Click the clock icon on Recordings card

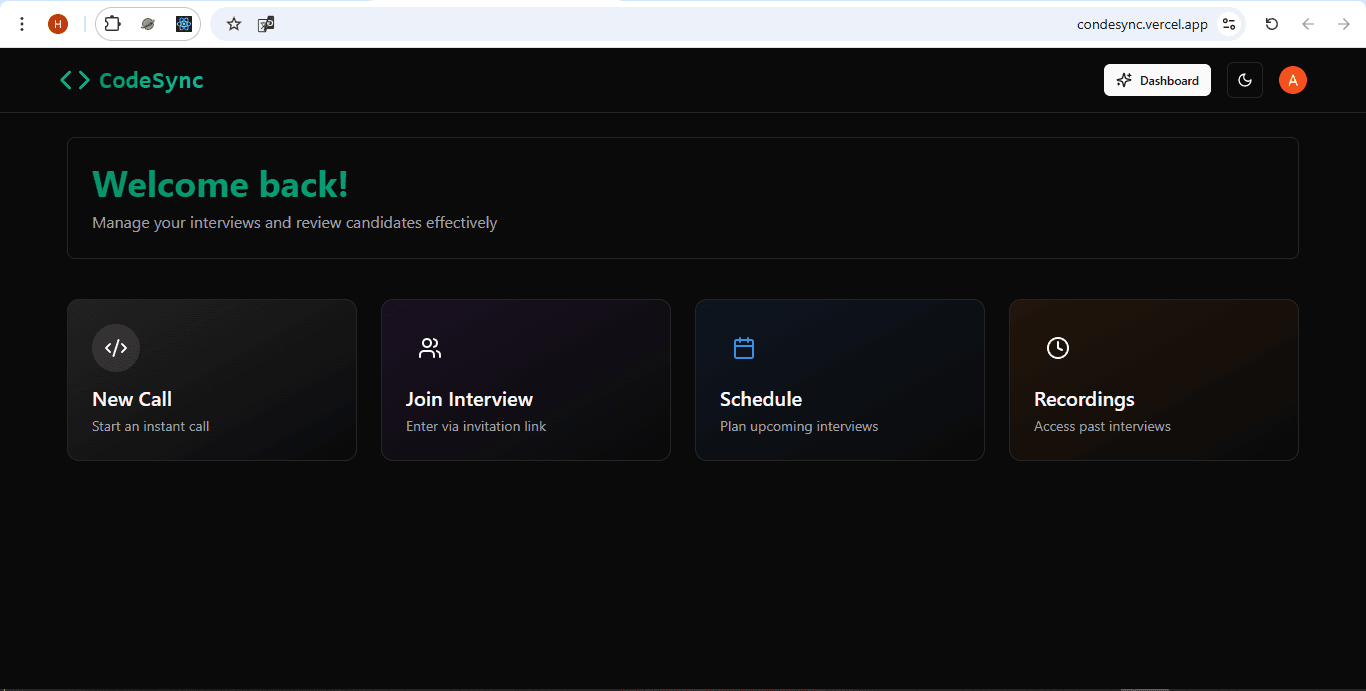point(1058,348)
